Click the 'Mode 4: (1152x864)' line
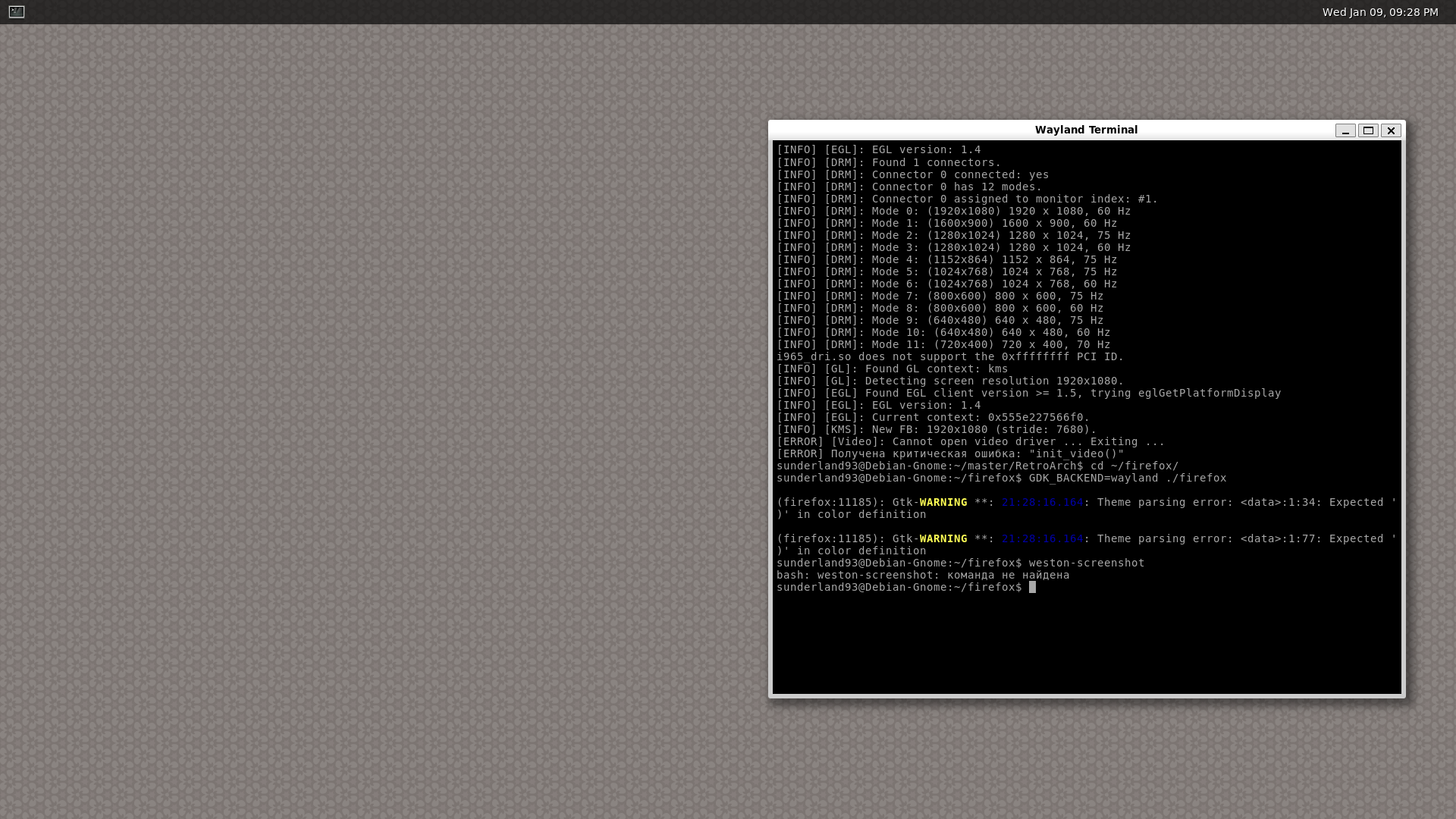 point(946,259)
